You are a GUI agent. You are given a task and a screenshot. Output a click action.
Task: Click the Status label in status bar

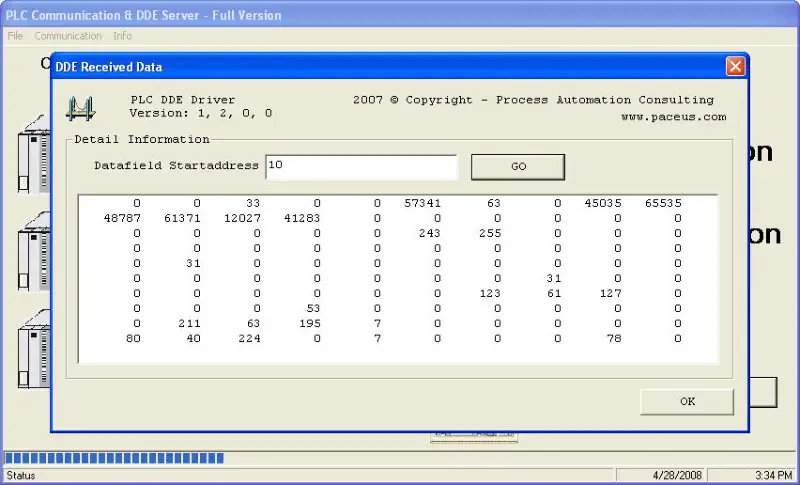tap(23, 474)
